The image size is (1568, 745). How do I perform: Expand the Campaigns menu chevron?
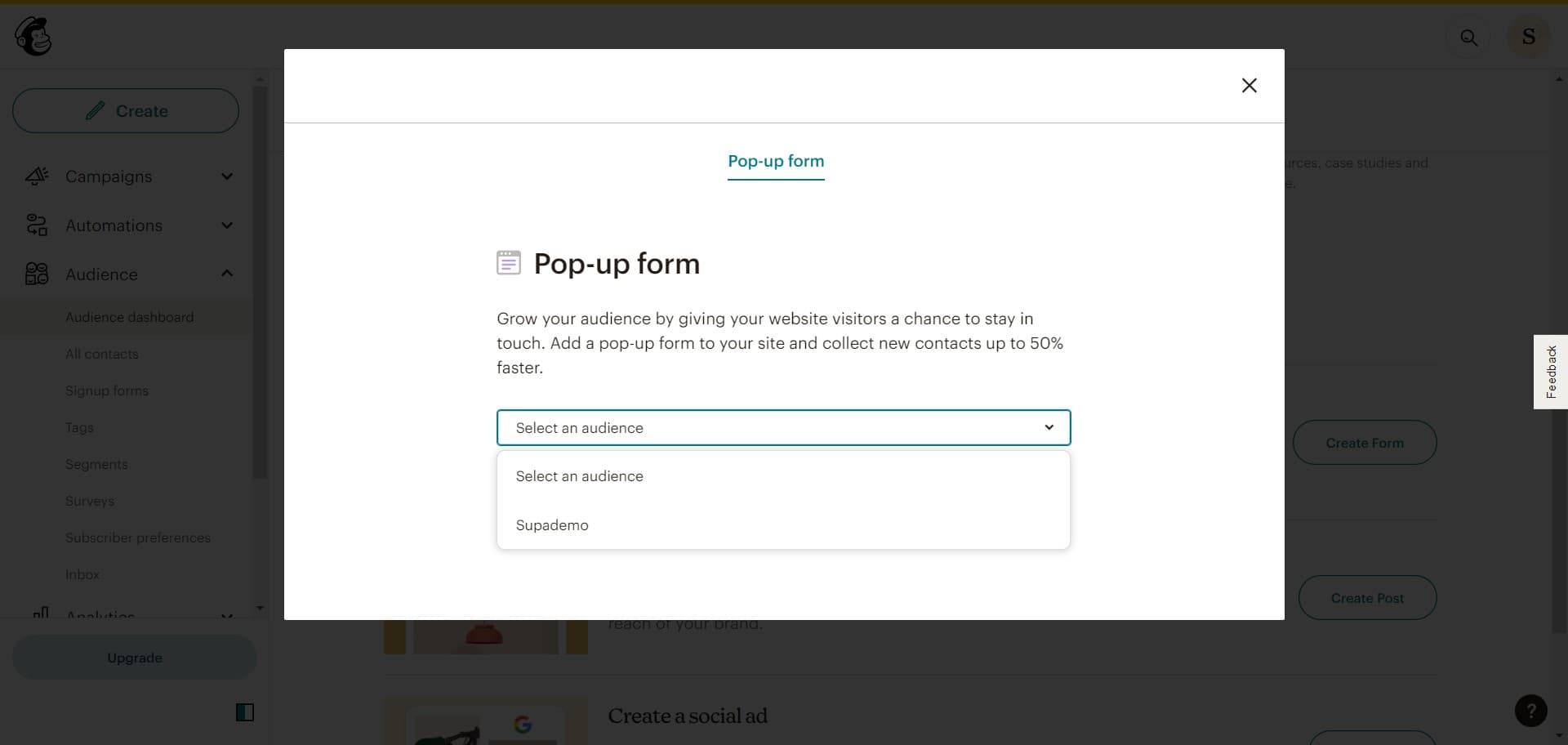(227, 176)
